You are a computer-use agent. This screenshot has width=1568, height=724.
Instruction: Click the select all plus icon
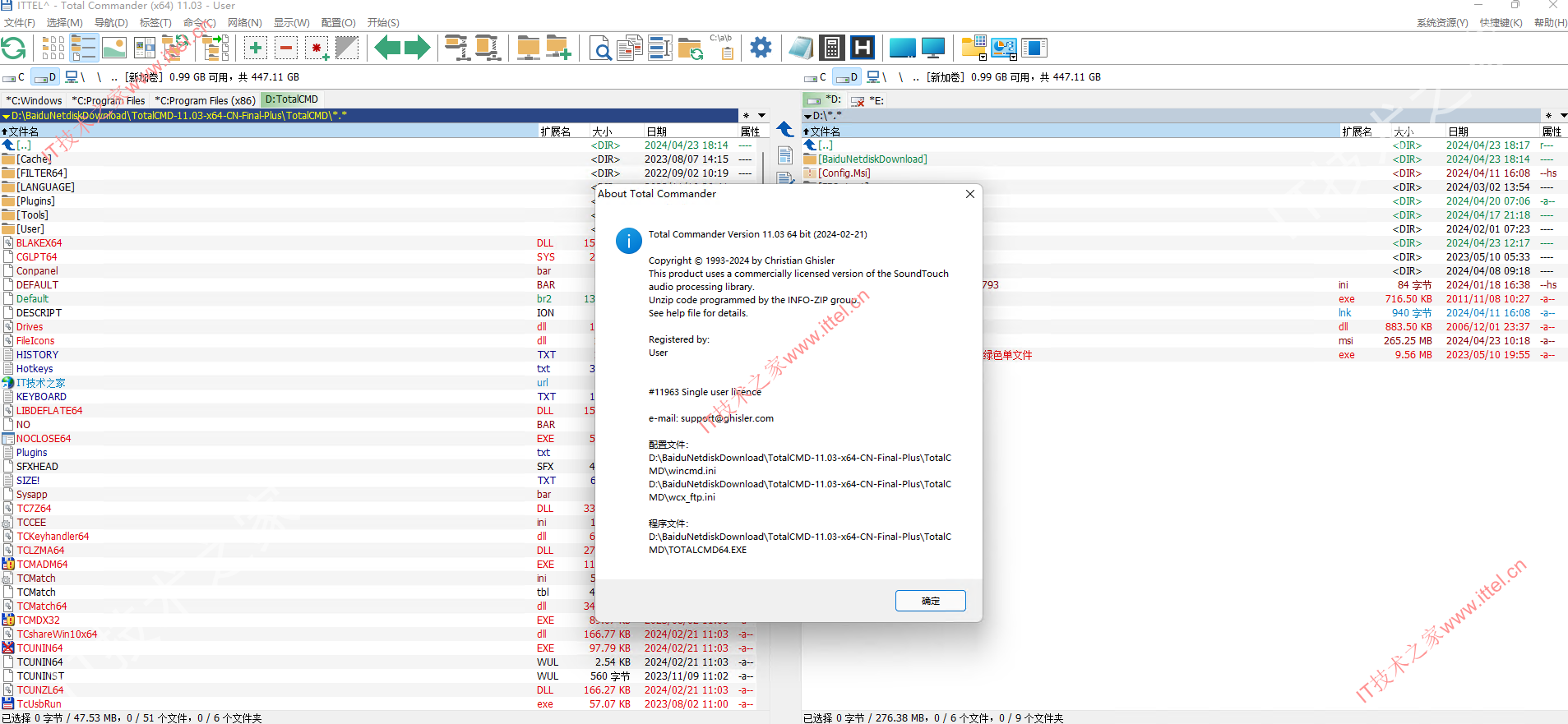point(256,48)
